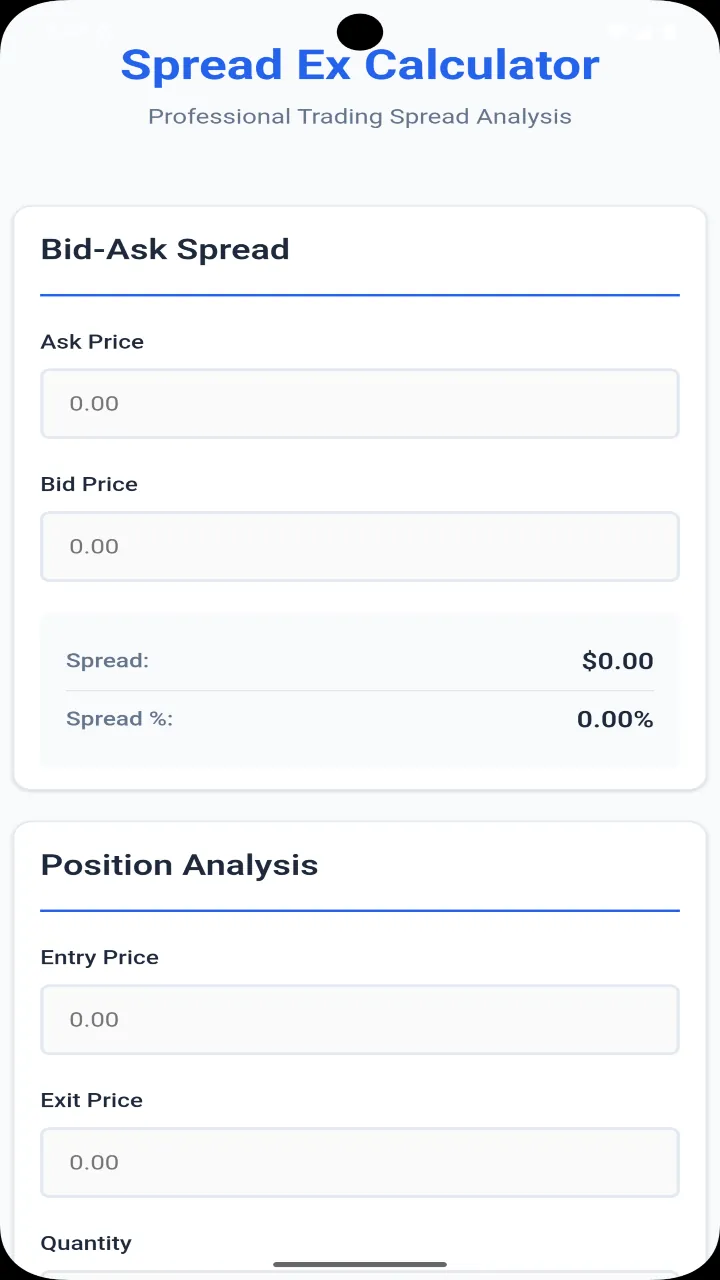The width and height of the screenshot is (720, 1280).
Task: Tap the Quantity field label
Action: click(86, 1243)
